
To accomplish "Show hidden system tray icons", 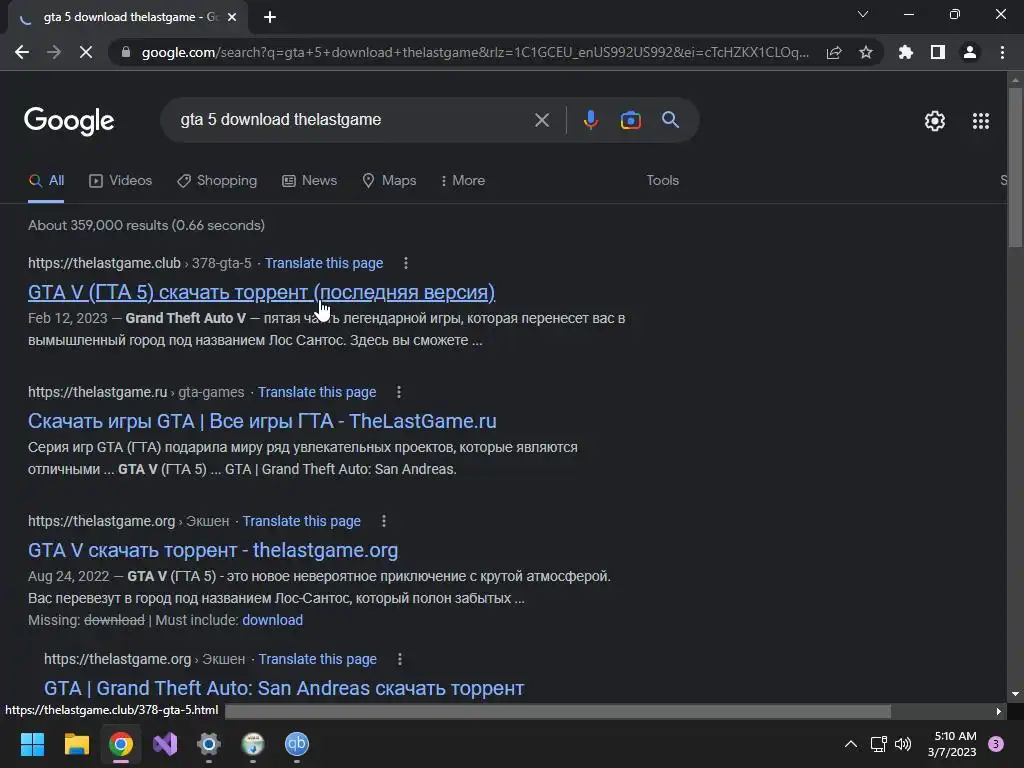I will coord(850,744).
